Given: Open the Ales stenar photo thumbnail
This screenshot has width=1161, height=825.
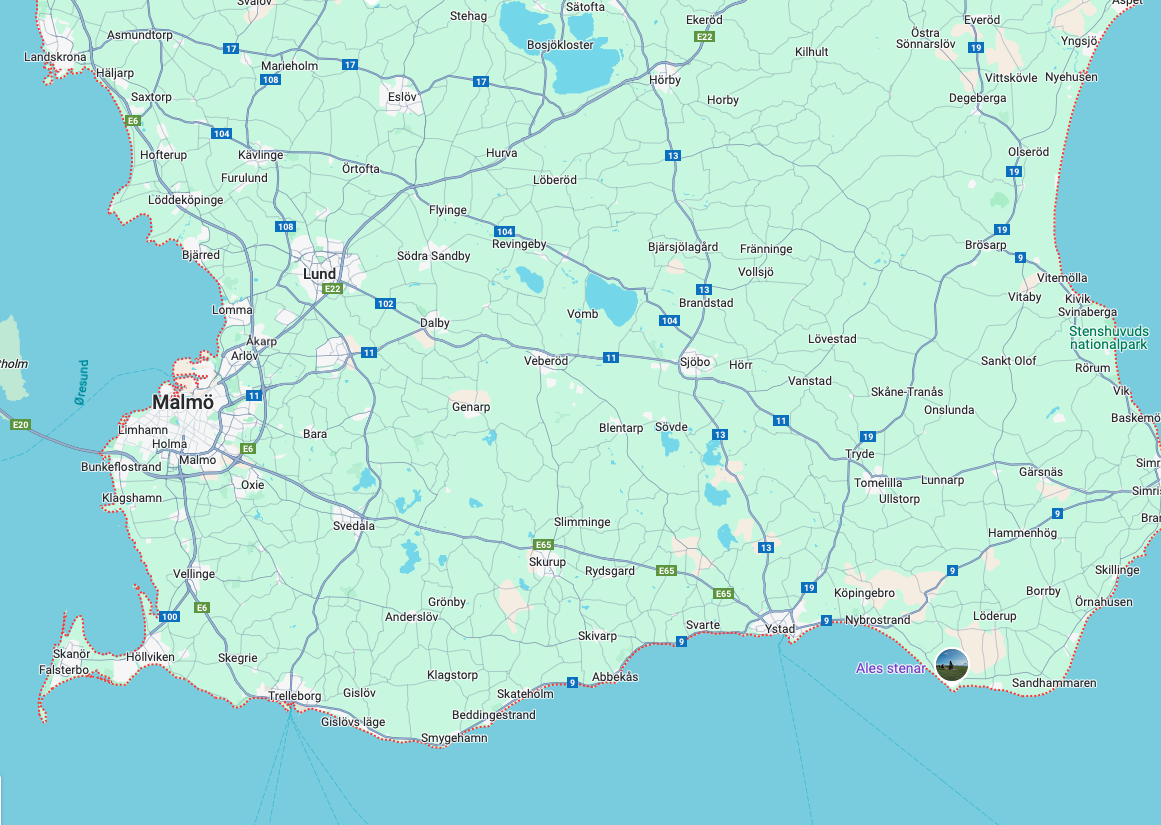Looking at the screenshot, I should point(951,665).
